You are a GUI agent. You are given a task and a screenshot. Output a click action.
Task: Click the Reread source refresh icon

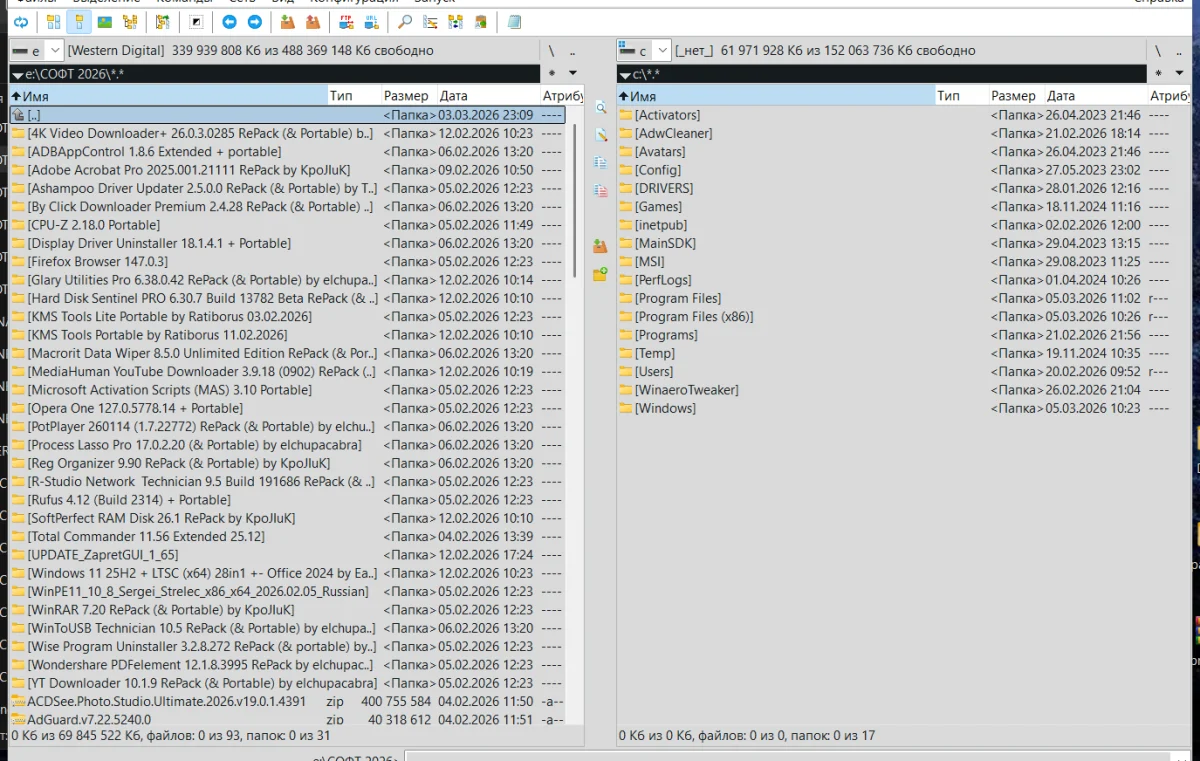21,22
